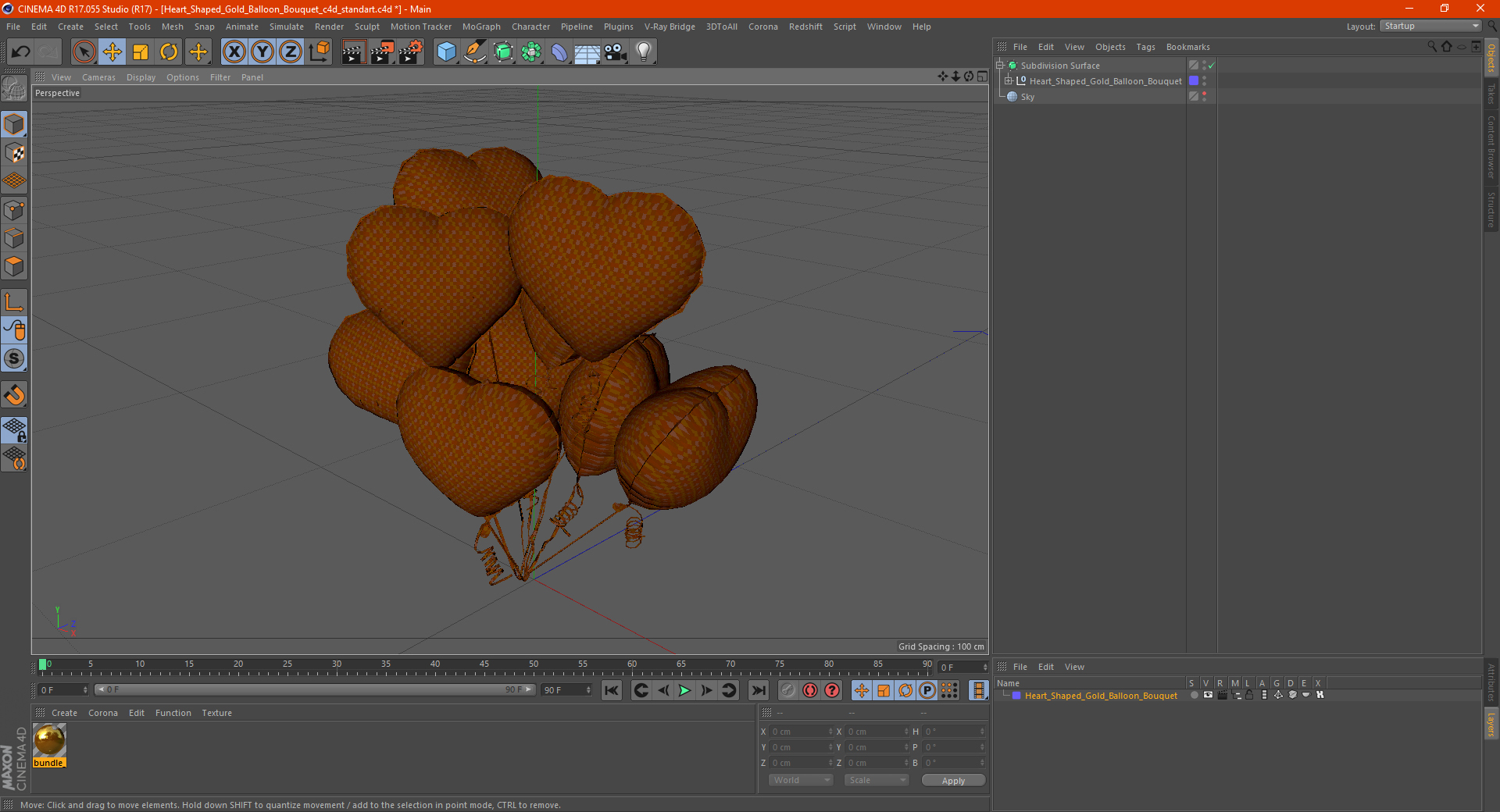Click the Undo arrow icon
1500x812 pixels.
(20, 52)
